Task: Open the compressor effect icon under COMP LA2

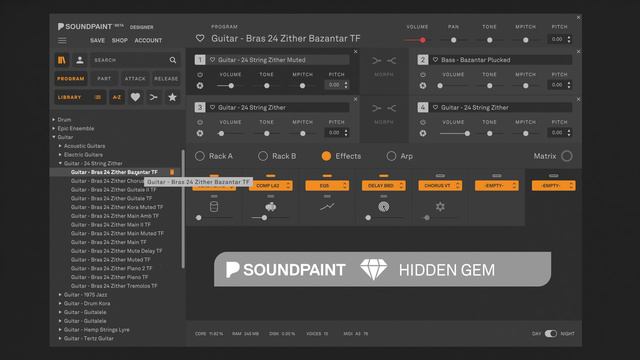Action: (x=270, y=207)
